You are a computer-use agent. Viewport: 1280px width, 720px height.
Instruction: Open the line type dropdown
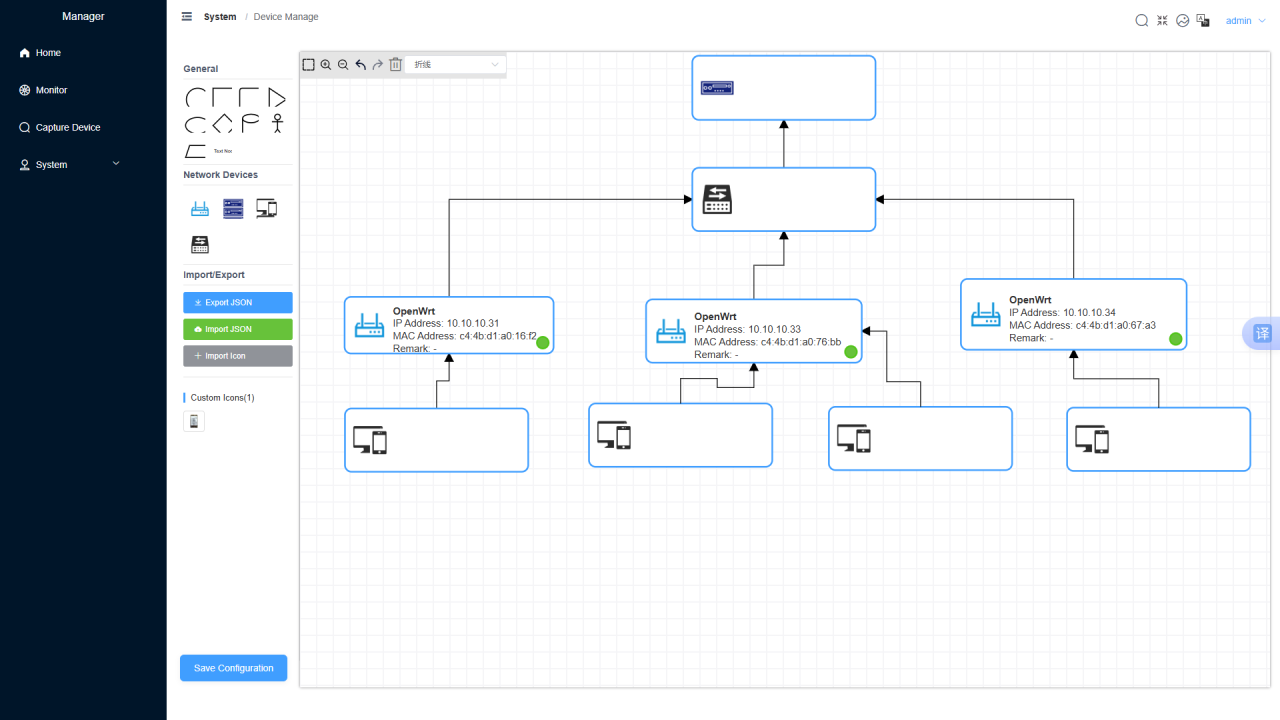456,65
